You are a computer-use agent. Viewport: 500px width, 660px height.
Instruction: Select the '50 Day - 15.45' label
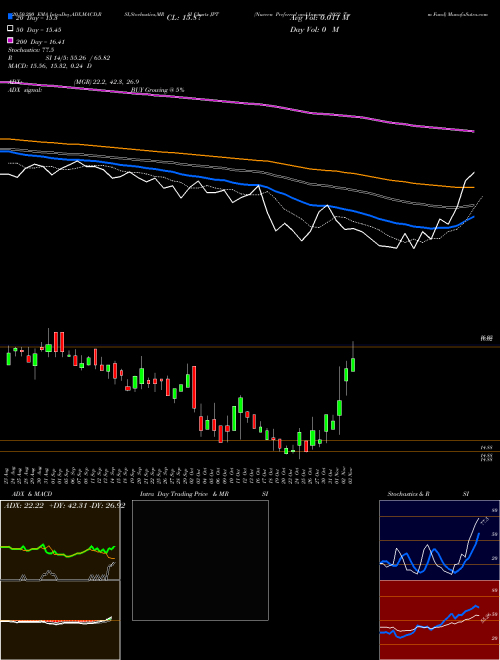(x=38, y=30)
